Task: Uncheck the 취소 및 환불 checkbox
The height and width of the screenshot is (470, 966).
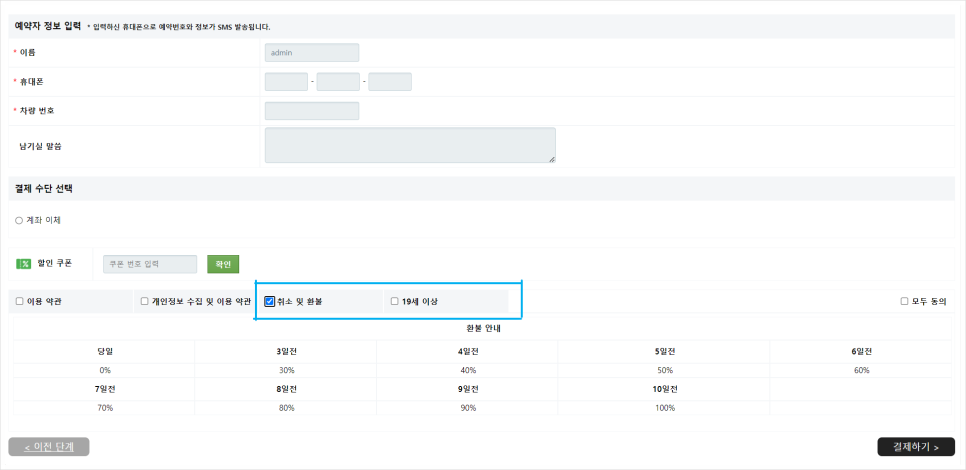Action: tap(269, 301)
